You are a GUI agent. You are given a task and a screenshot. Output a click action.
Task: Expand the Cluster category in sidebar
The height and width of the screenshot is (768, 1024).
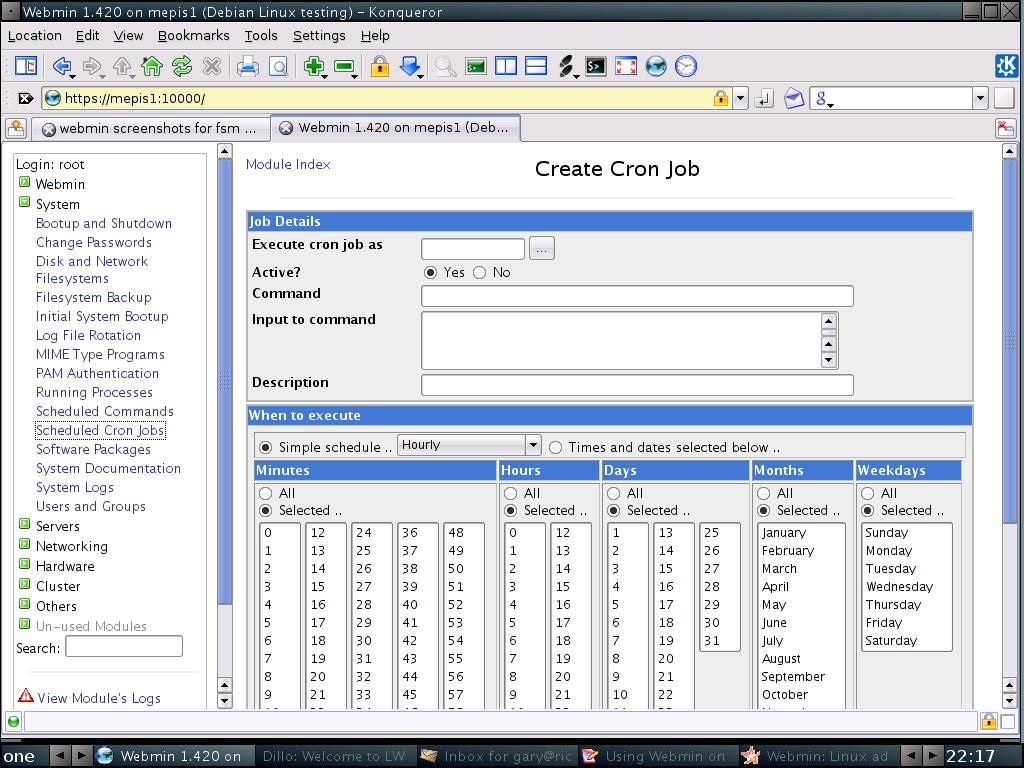[x=24, y=584]
